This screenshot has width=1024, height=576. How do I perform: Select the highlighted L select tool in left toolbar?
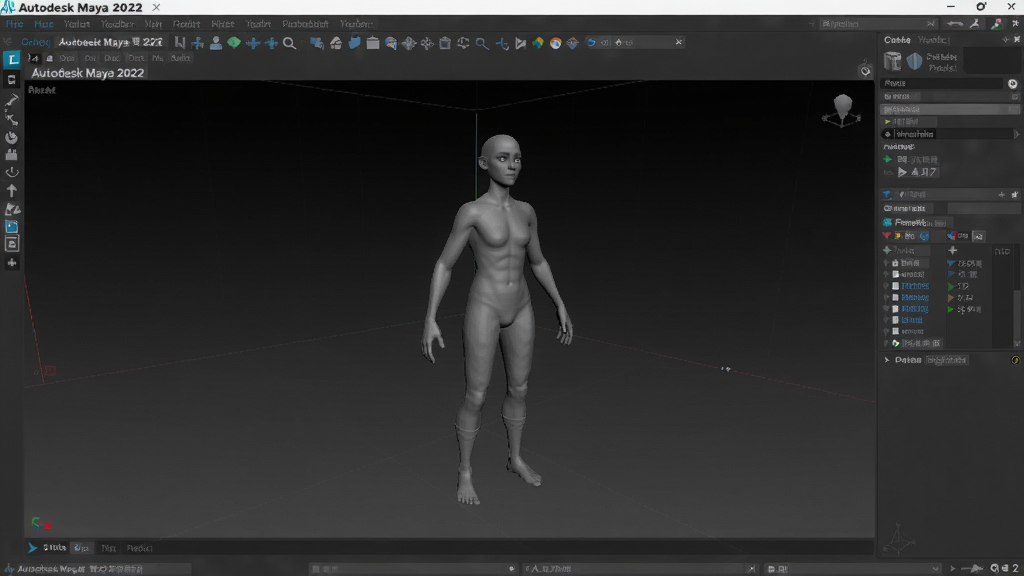(12, 59)
